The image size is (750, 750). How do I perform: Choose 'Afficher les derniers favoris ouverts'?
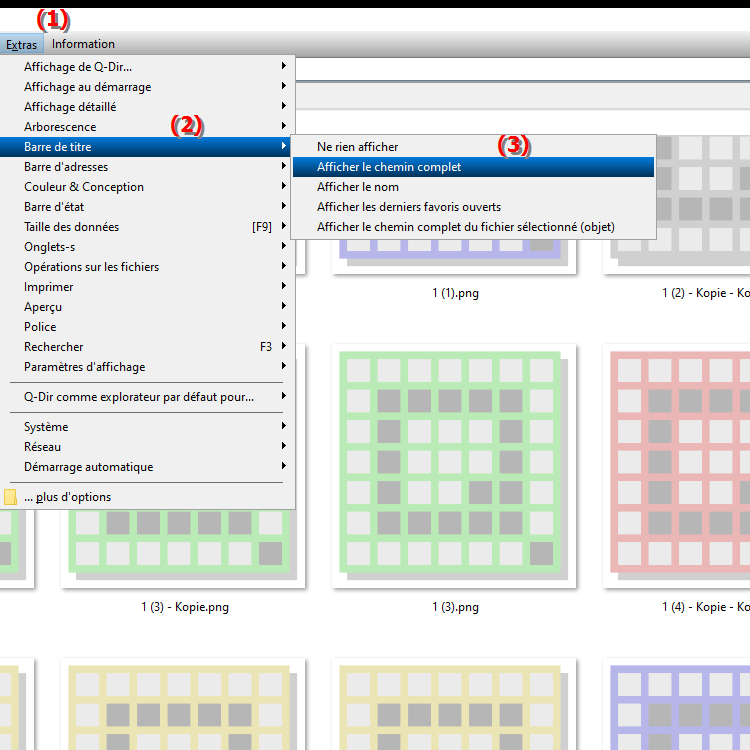point(473,207)
